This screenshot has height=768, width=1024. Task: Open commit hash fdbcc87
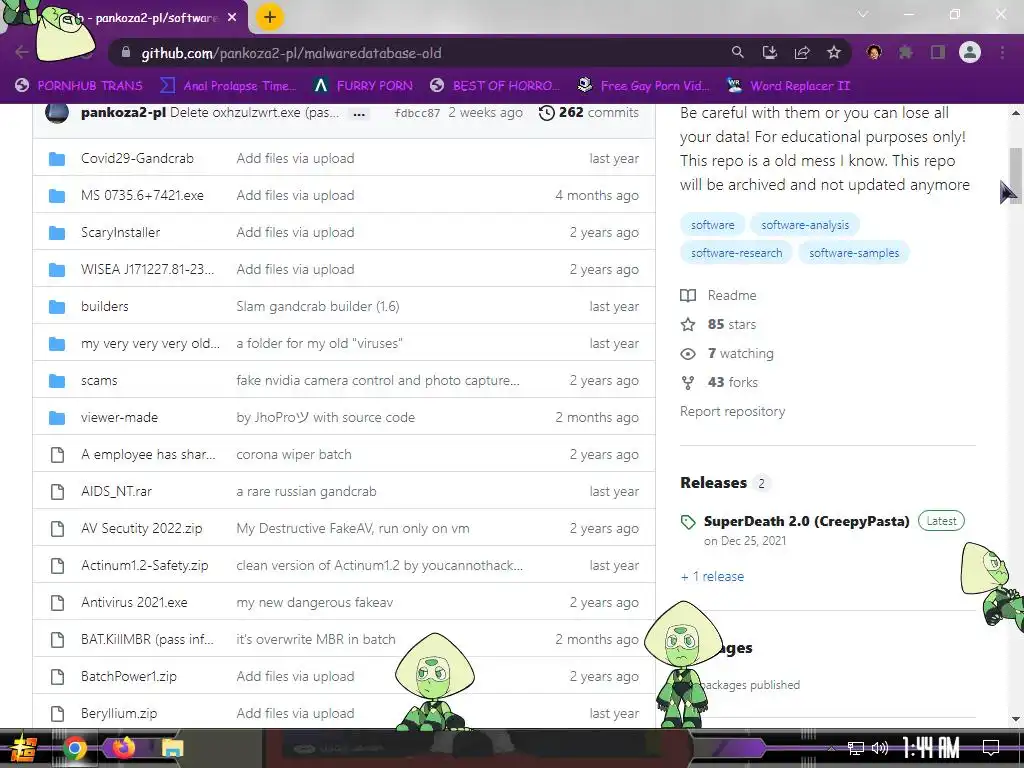point(417,113)
